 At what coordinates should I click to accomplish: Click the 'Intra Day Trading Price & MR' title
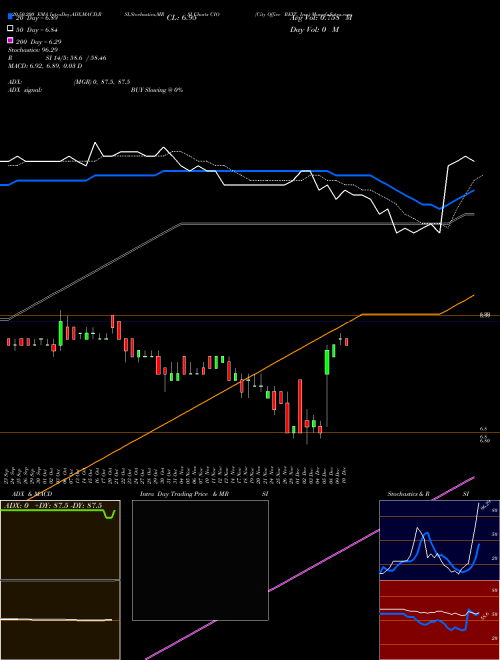coord(184,494)
